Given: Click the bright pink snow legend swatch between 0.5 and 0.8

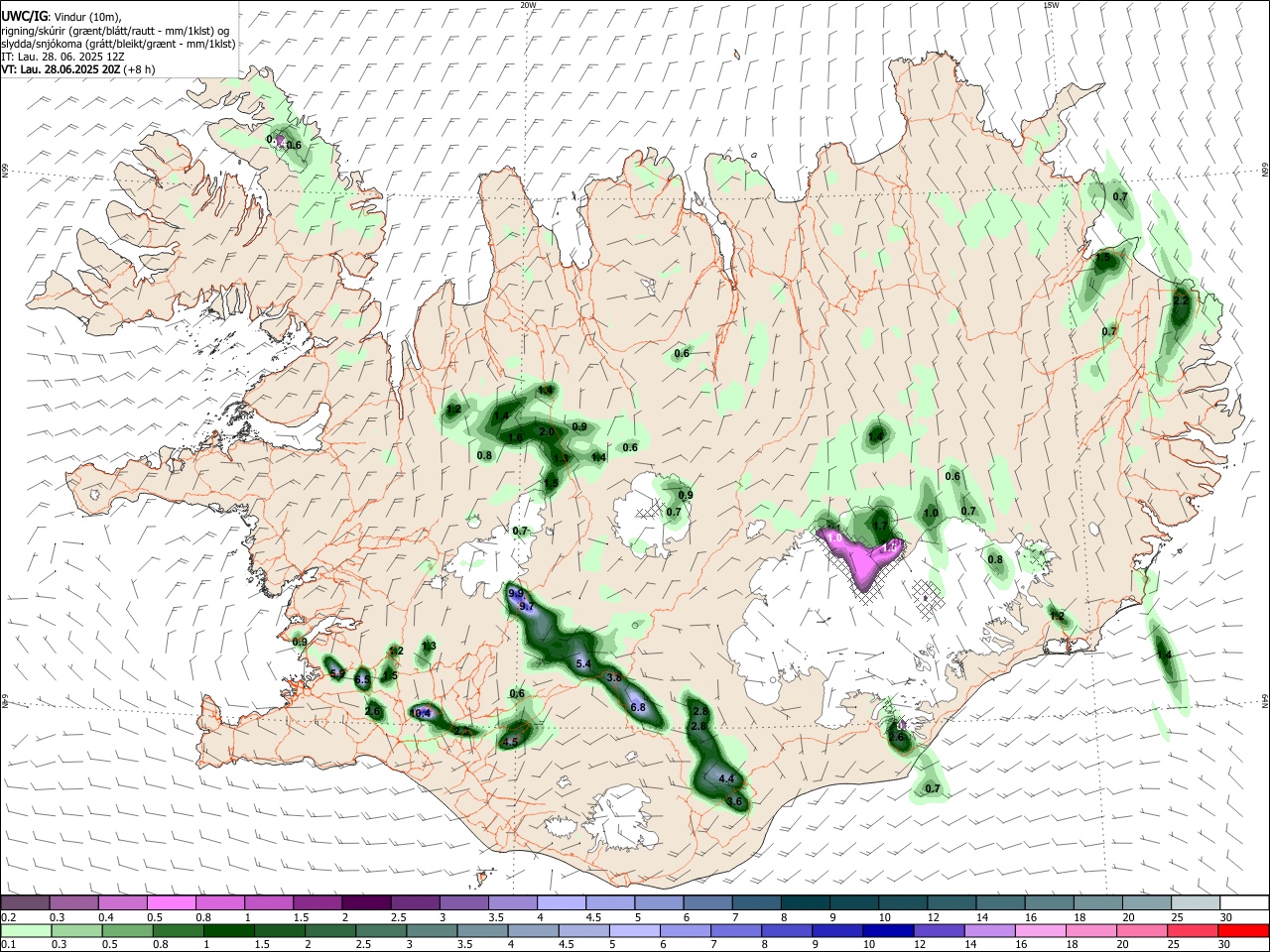Looking at the screenshot, I should [171, 902].
